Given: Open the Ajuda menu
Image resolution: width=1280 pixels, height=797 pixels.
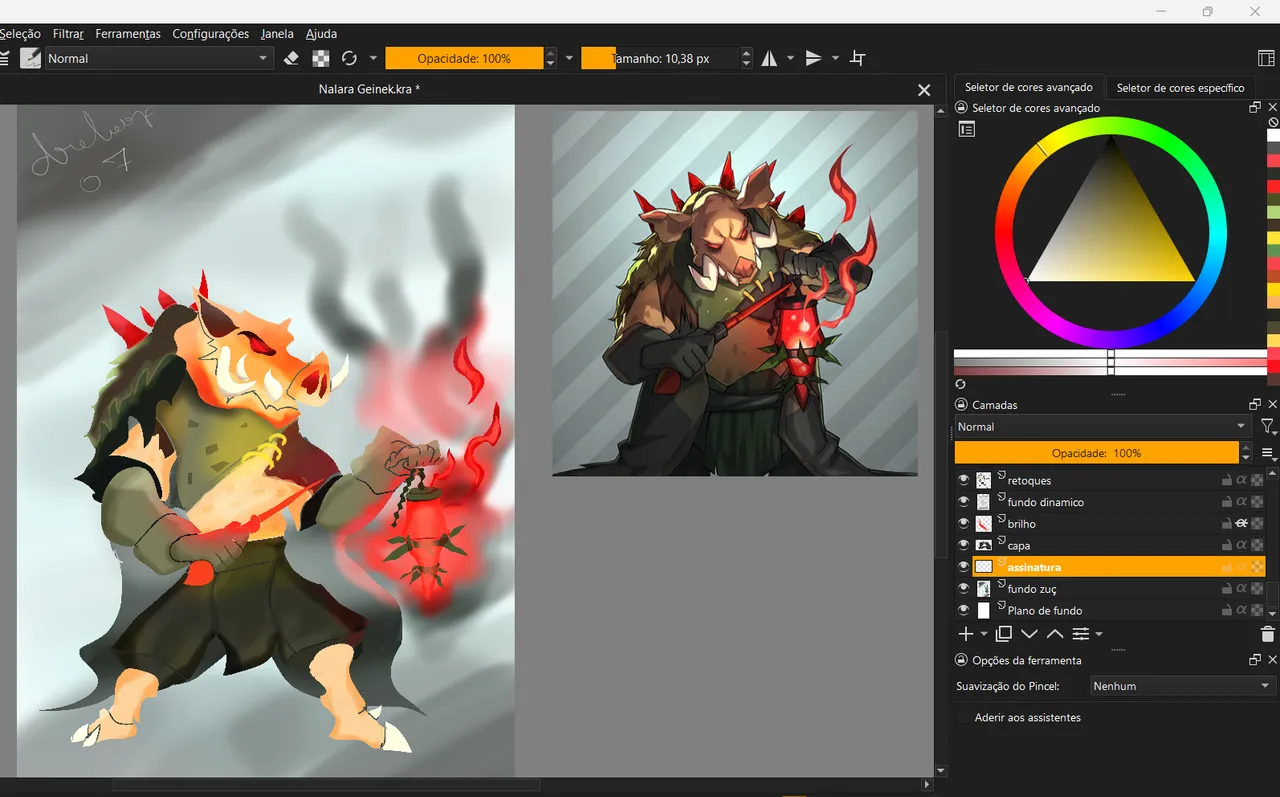Looking at the screenshot, I should click(x=321, y=34).
